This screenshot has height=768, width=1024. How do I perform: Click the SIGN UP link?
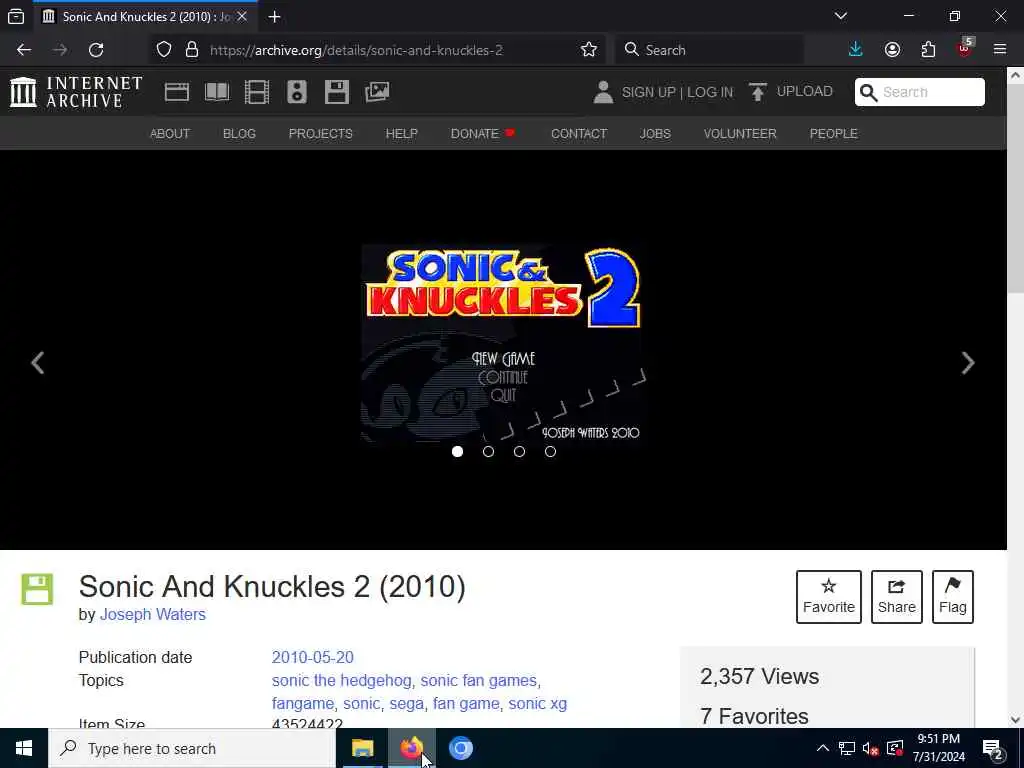click(648, 92)
